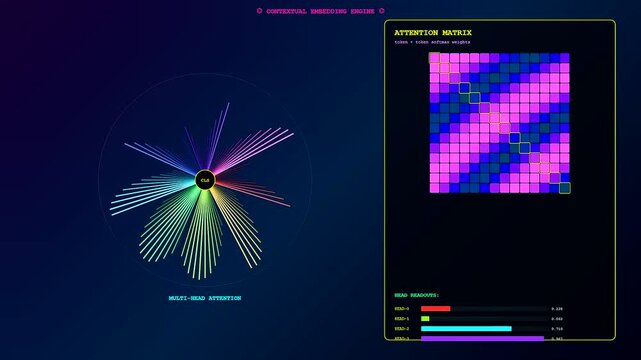Click the token softmax weights subtitle
The height and width of the screenshot is (360, 641).
(432, 42)
